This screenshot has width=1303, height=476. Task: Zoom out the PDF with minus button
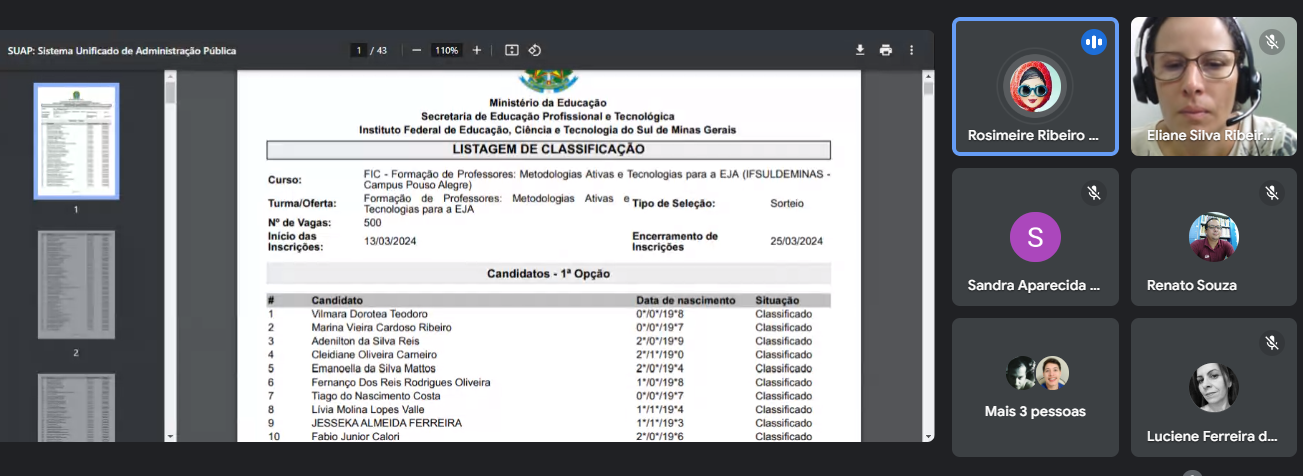pos(416,50)
